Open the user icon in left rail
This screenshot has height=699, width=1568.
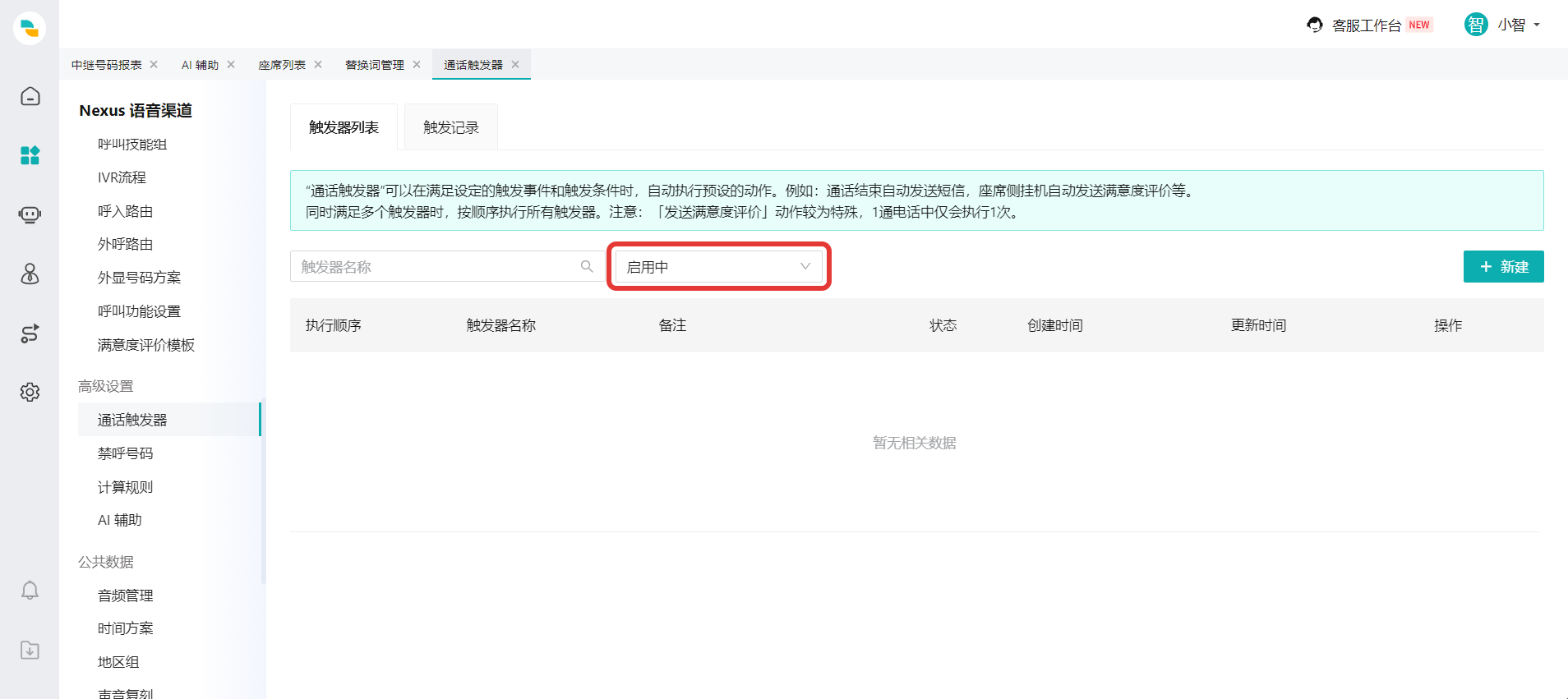click(x=30, y=274)
